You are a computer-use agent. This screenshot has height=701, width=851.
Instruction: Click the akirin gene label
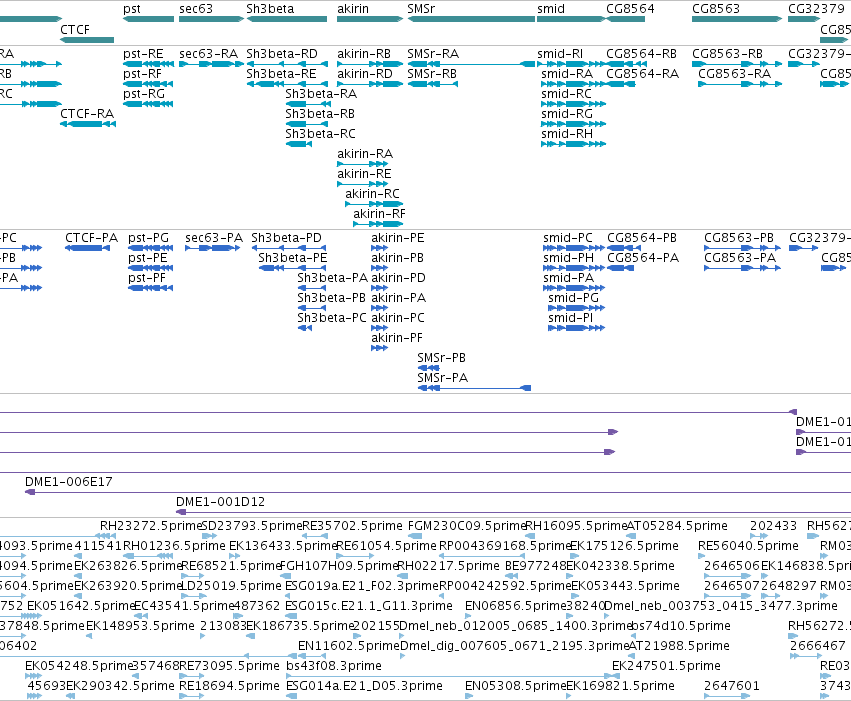click(353, 9)
